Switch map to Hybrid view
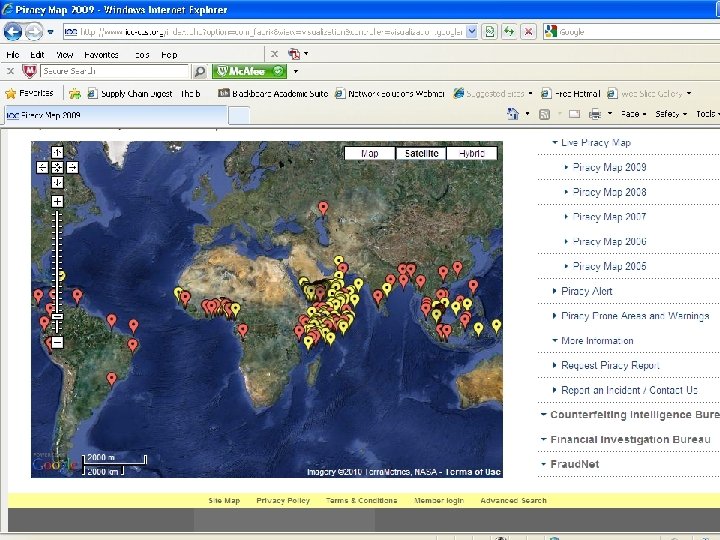The width and height of the screenshot is (720, 540). tap(472, 154)
